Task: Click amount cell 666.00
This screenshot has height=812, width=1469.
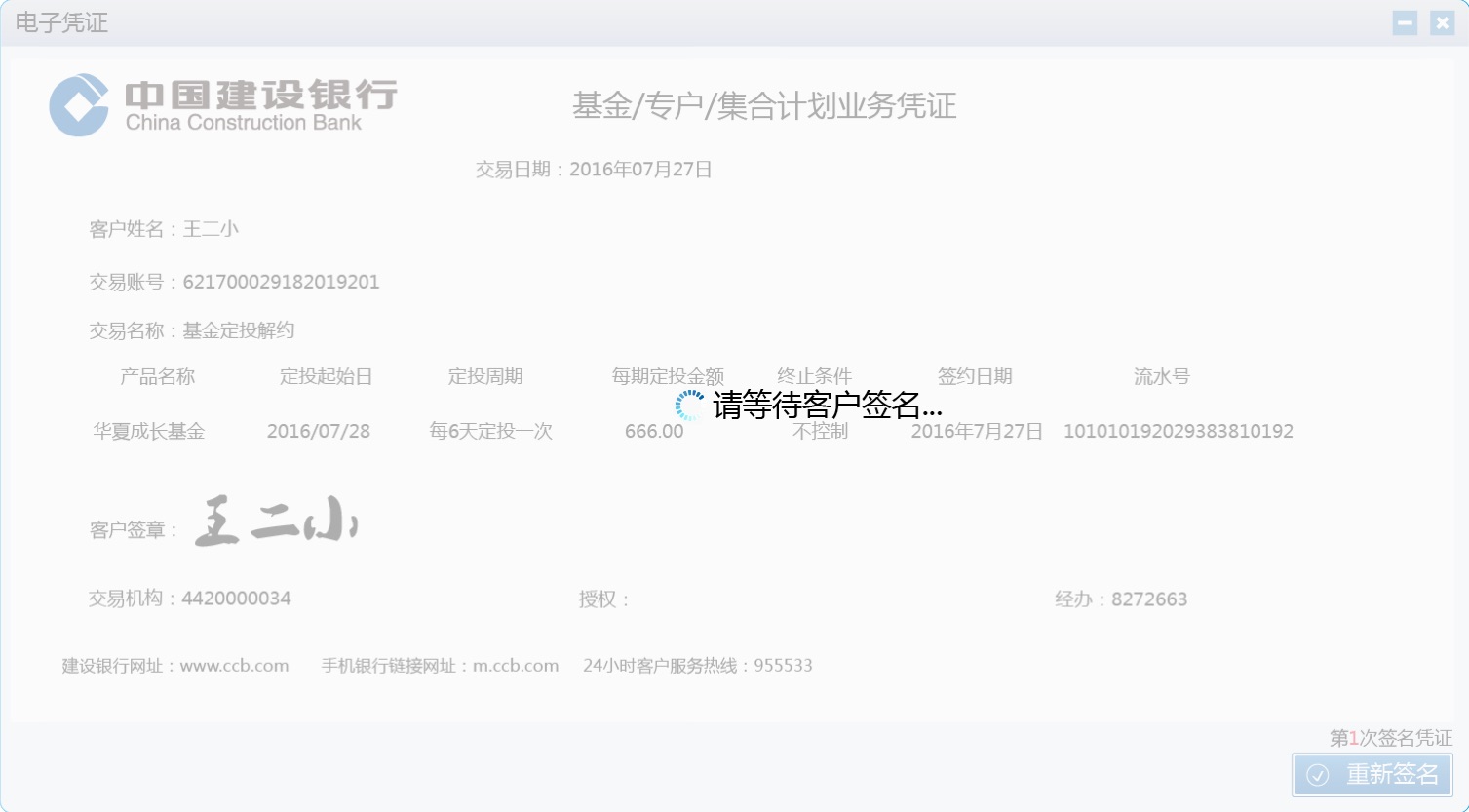Action: pos(654,431)
